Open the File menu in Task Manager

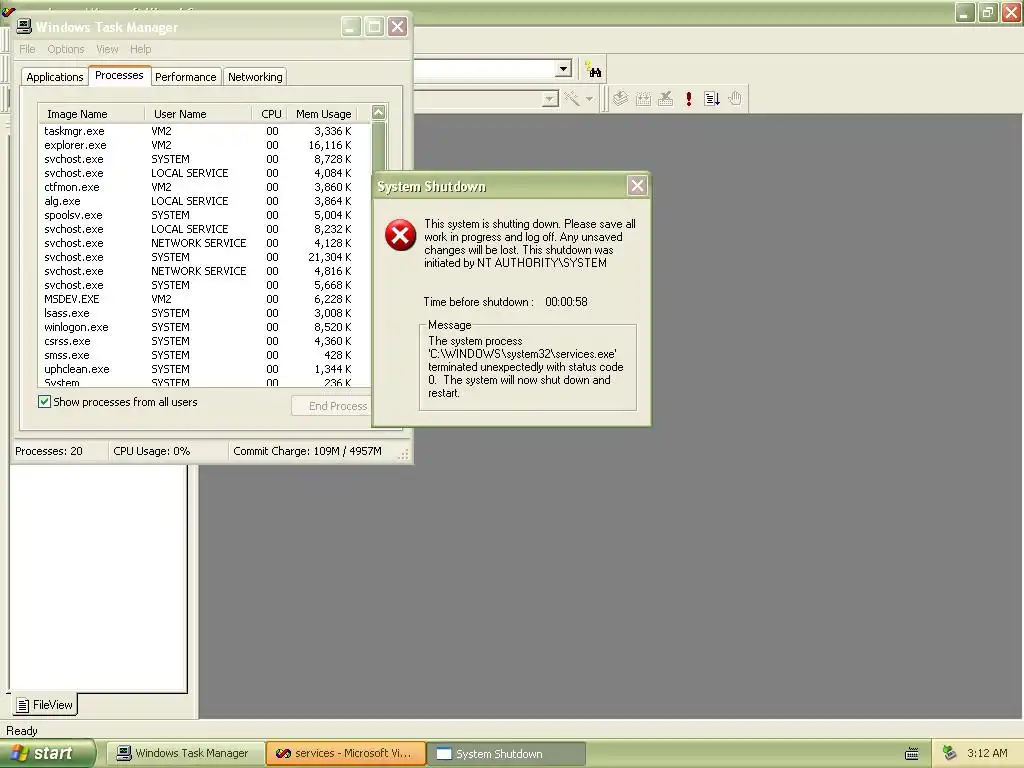27,49
